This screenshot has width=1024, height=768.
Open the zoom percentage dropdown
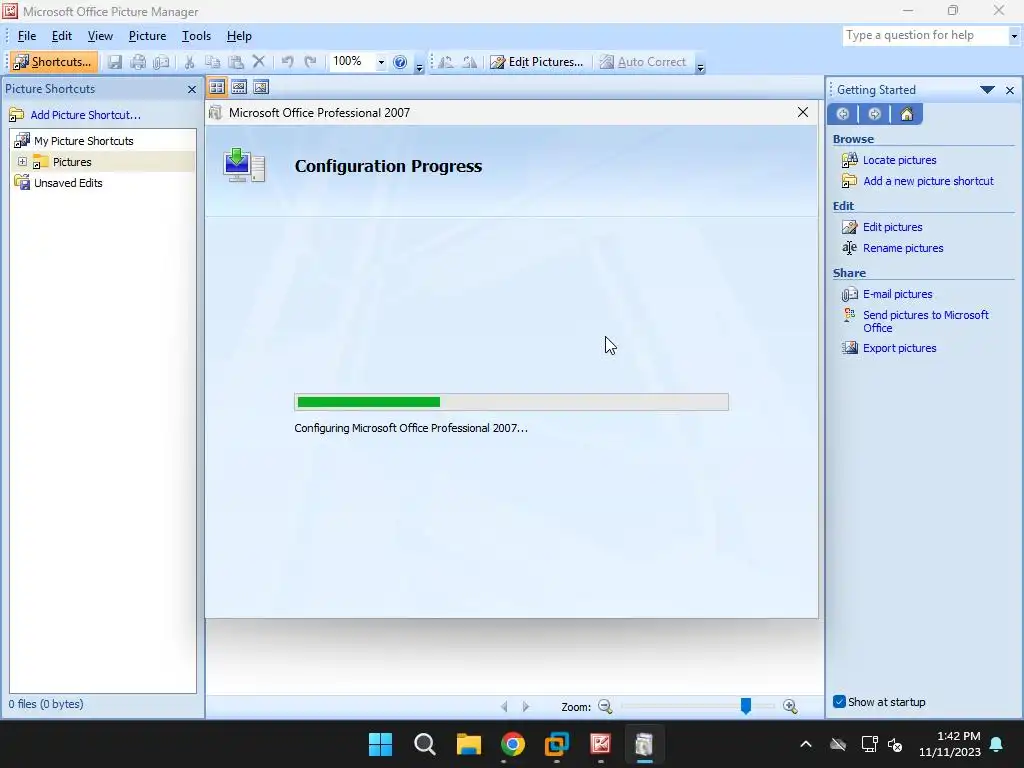click(381, 62)
